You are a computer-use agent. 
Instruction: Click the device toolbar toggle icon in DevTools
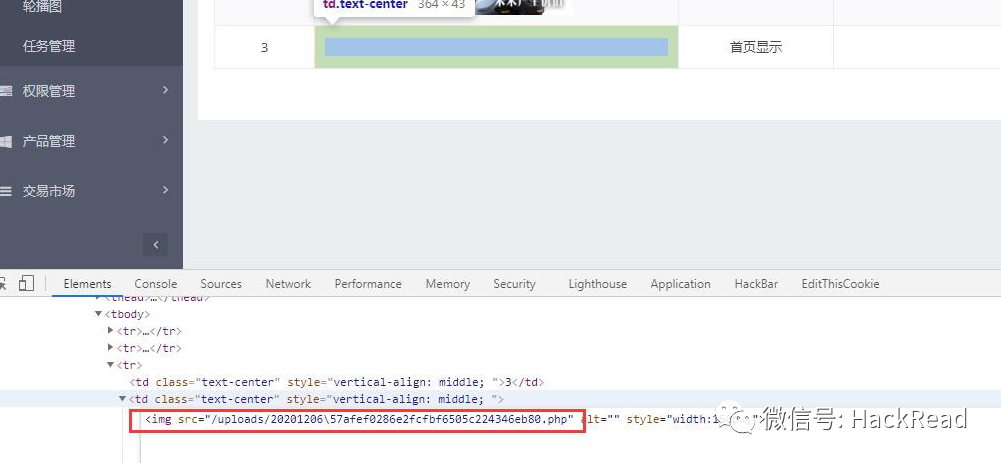pos(27,284)
